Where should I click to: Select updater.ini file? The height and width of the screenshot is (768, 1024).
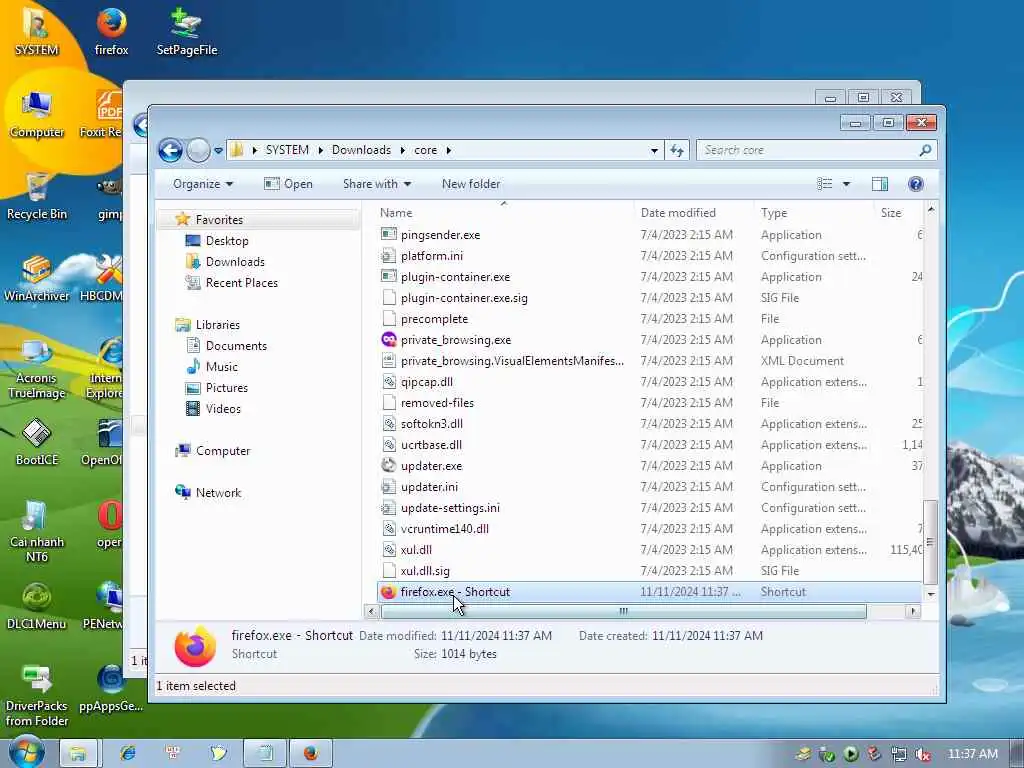click(x=429, y=487)
